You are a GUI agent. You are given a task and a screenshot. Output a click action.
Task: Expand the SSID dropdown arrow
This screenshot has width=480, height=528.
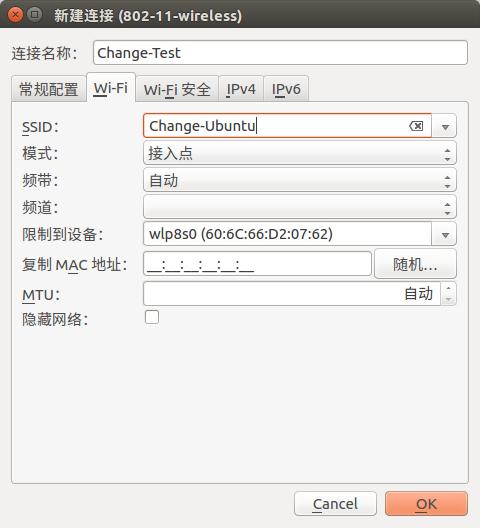[x=445, y=126]
